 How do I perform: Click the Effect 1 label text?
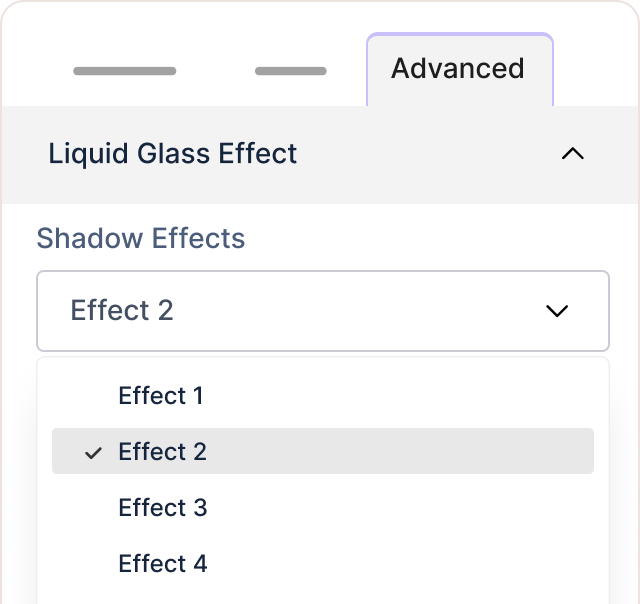click(161, 396)
